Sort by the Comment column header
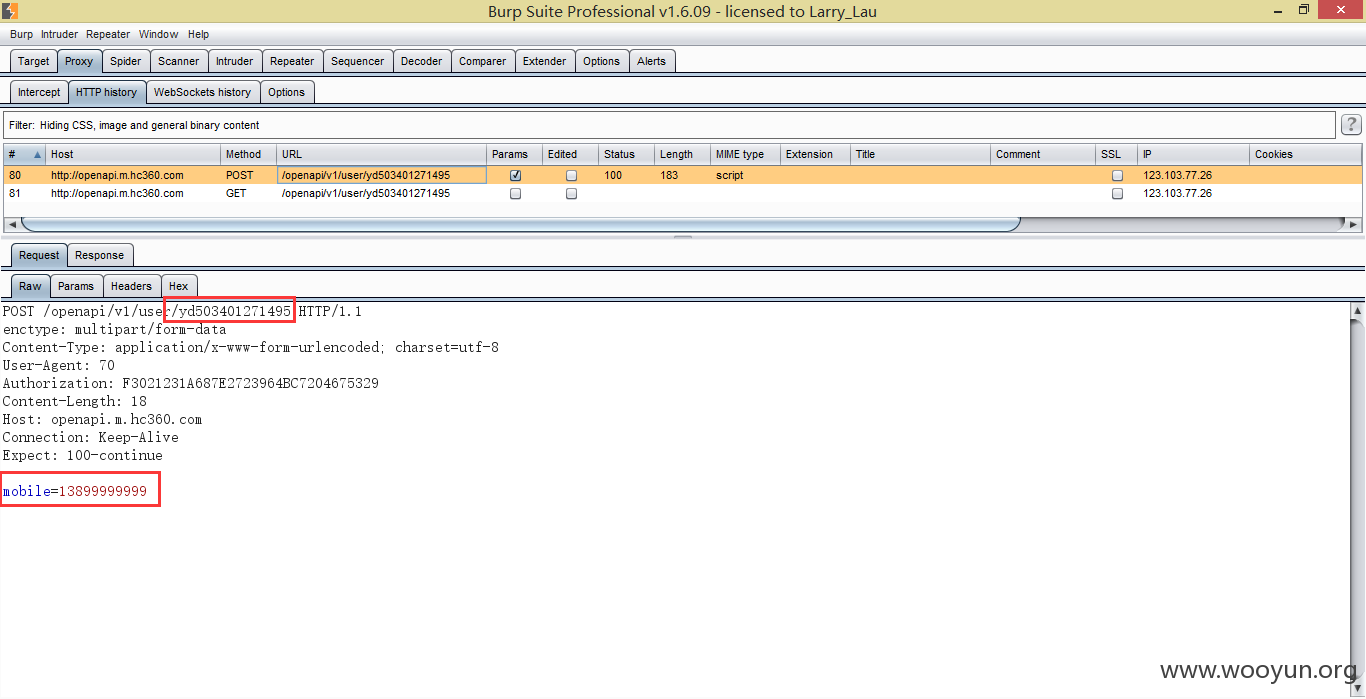The width and height of the screenshot is (1366, 699). pos(1044,154)
